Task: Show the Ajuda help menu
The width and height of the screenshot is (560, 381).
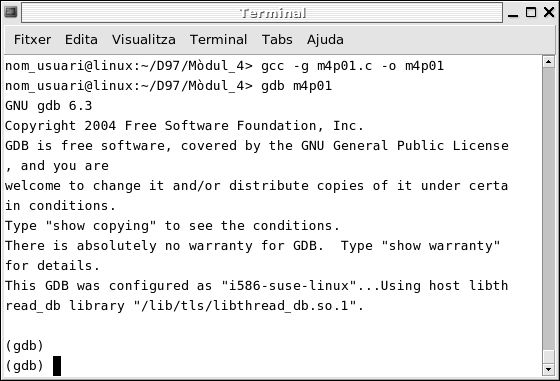Action: 325,40
